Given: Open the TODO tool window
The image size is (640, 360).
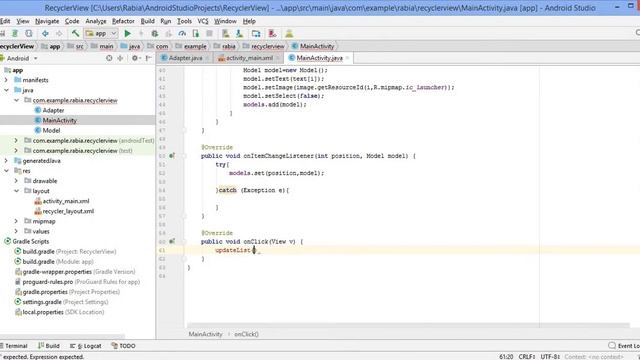Looking at the screenshot, I should tap(123, 346).
